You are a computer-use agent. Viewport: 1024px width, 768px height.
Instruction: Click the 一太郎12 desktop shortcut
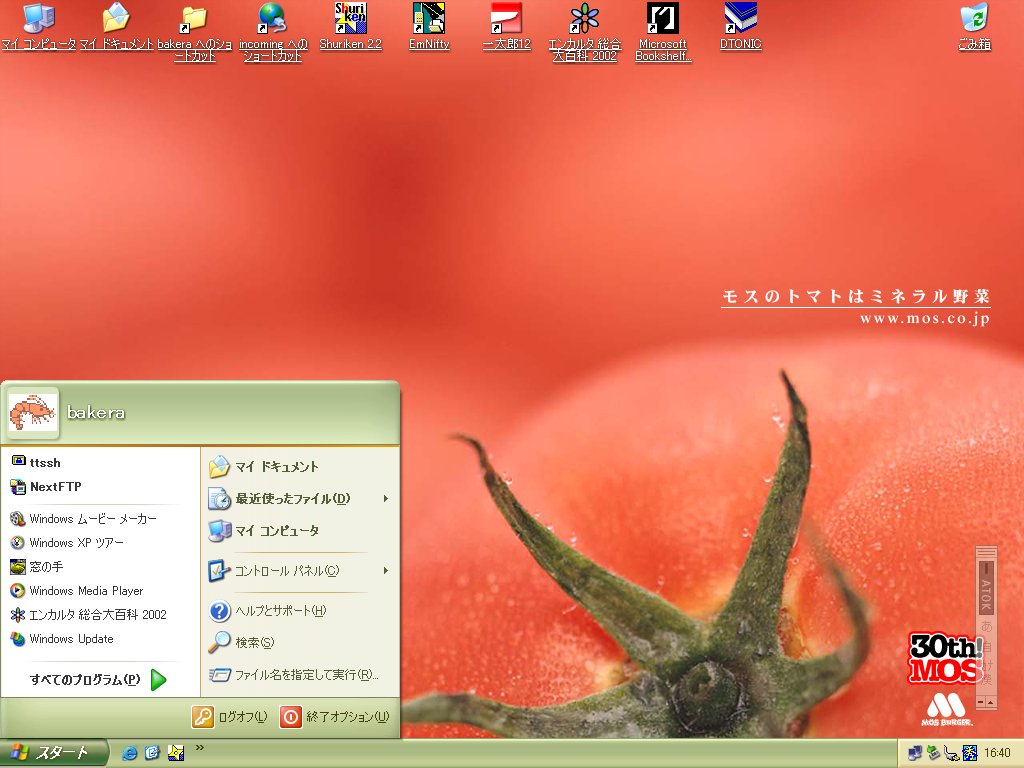[506, 18]
